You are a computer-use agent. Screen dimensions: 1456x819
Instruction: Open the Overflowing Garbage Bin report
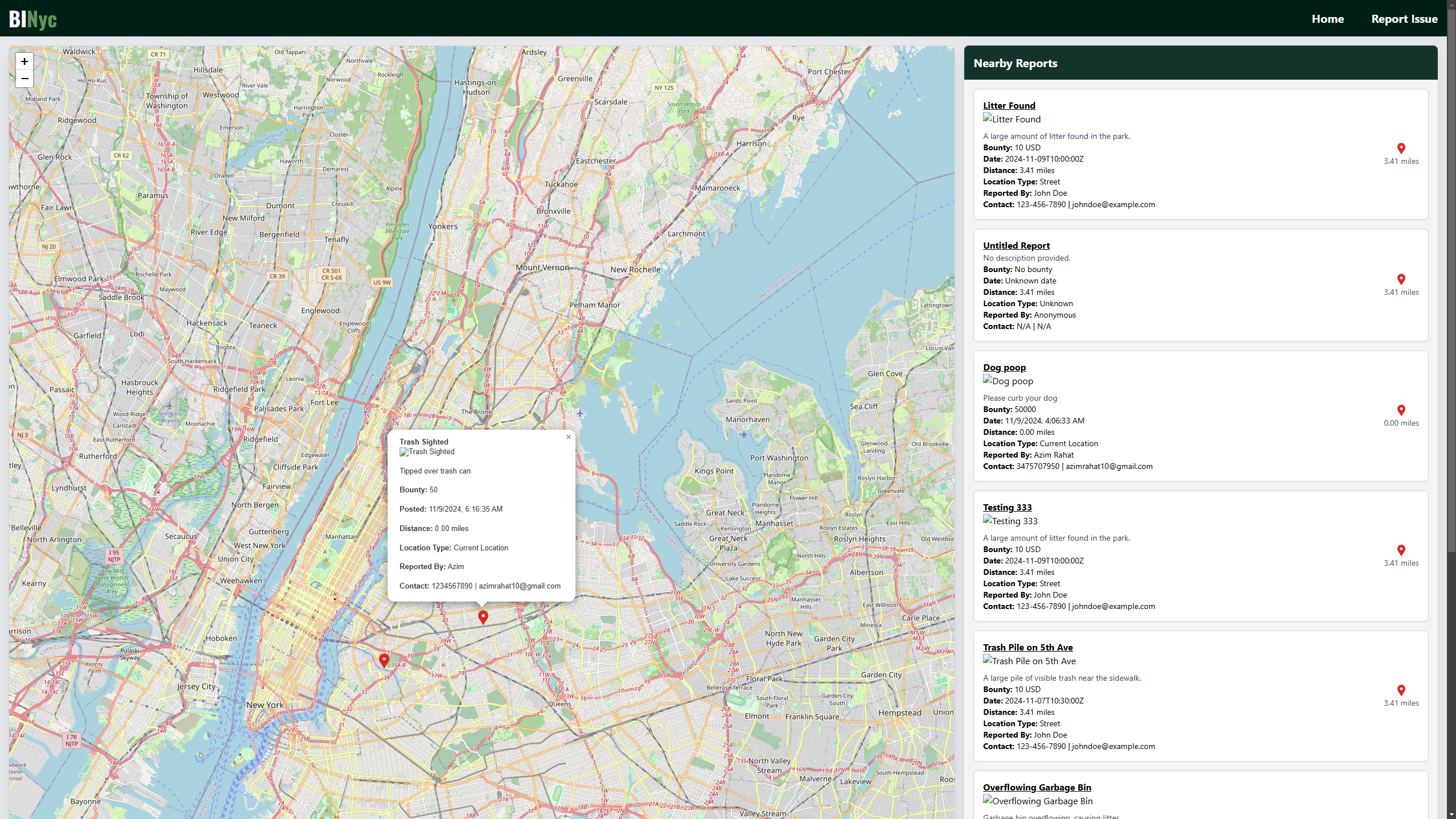pos(1037,788)
